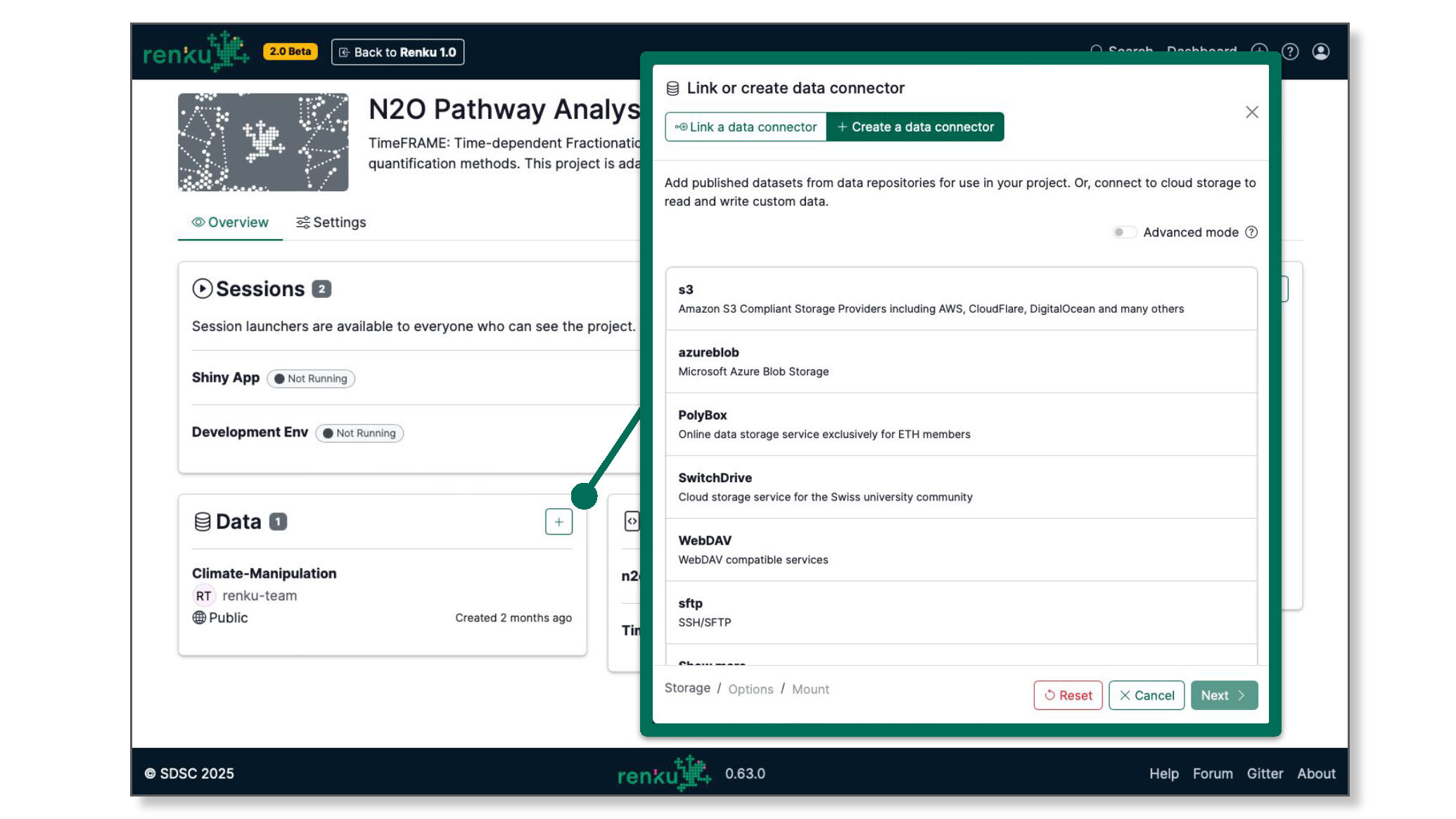
Task: Click Create a data connector button
Action: [916, 126]
